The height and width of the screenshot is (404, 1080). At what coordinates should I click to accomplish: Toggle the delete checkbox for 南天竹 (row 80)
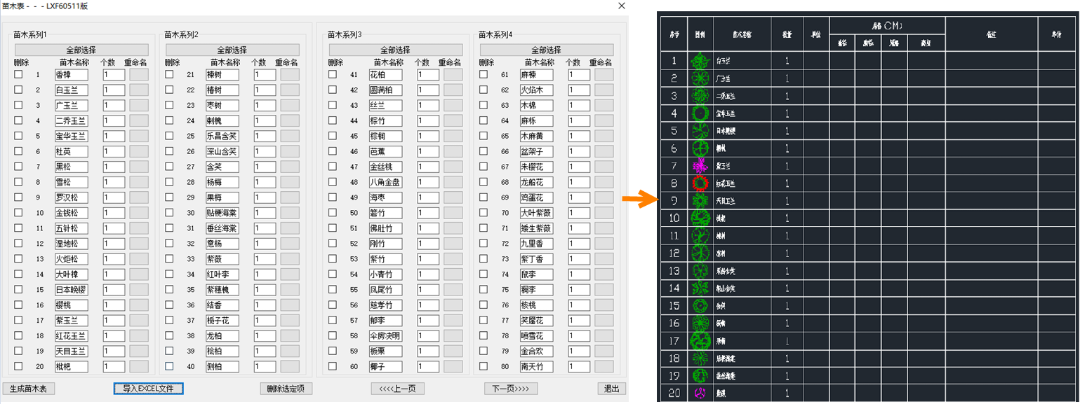click(x=484, y=366)
